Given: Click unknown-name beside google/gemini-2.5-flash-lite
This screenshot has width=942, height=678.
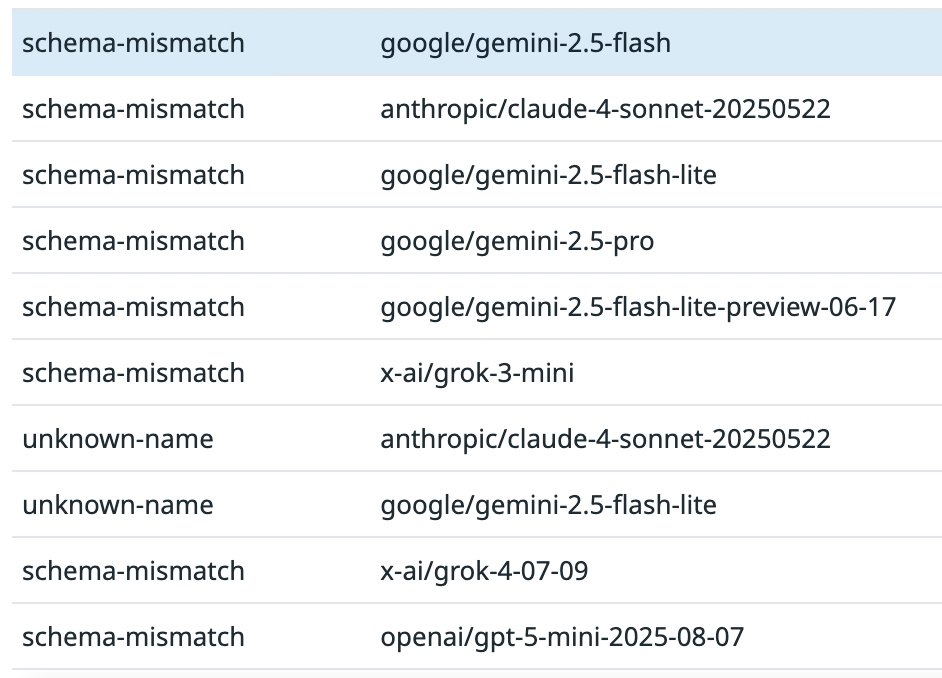Looking at the screenshot, I should pyautogui.click(x=118, y=504).
